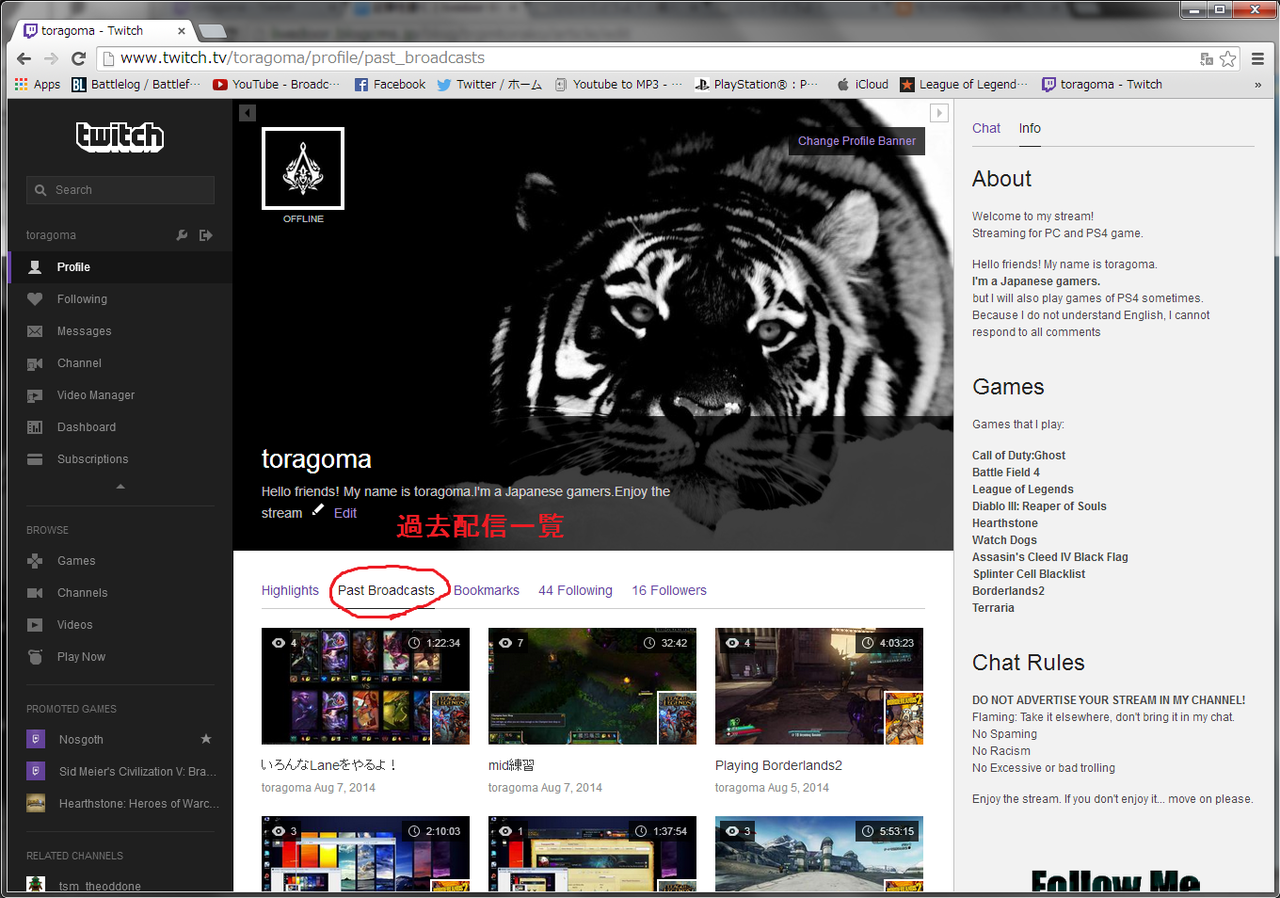Open Facebook bookmark

point(390,85)
